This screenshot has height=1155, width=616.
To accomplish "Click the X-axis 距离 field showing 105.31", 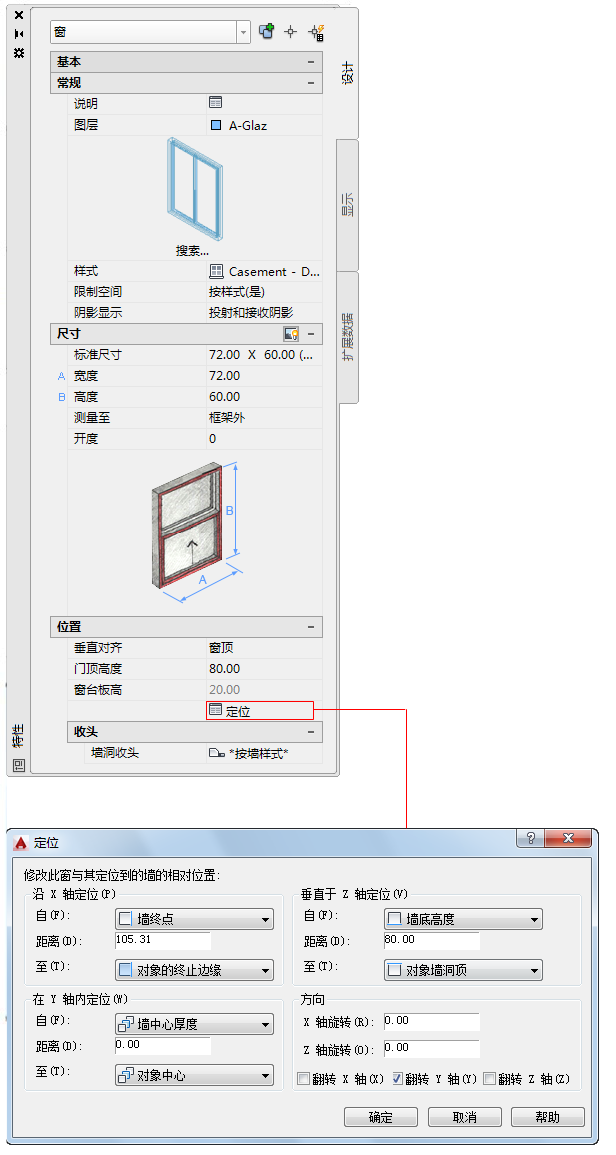I will pos(163,941).
